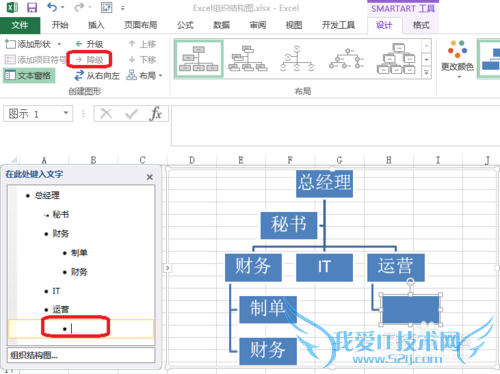This screenshot has height=374, width=500.
Task: Select the fourth horizontal hierarchy layout thumbnail
Action: tap(347, 59)
